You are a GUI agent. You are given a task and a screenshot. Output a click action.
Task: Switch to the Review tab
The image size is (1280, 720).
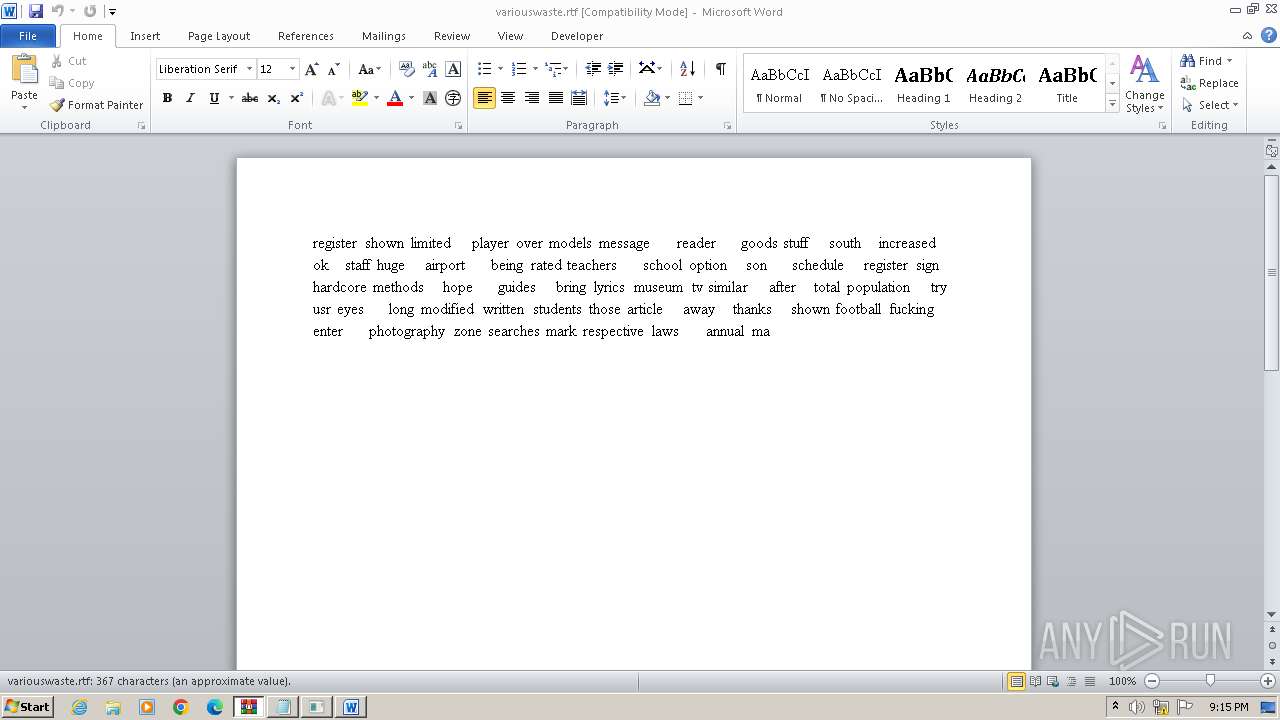(x=452, y=36)
